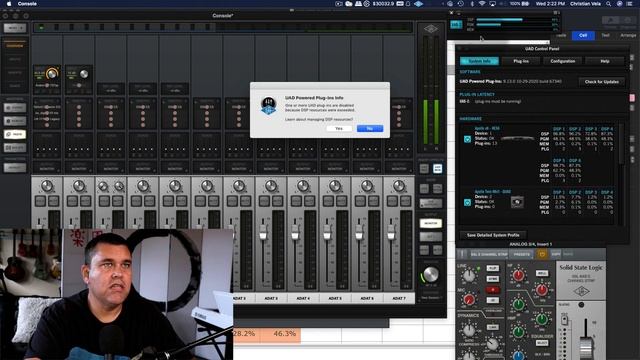Screen dimensions: 640x360
Task: Click the ADAT 6 pan knob
Action: click(x=367, y=186)
